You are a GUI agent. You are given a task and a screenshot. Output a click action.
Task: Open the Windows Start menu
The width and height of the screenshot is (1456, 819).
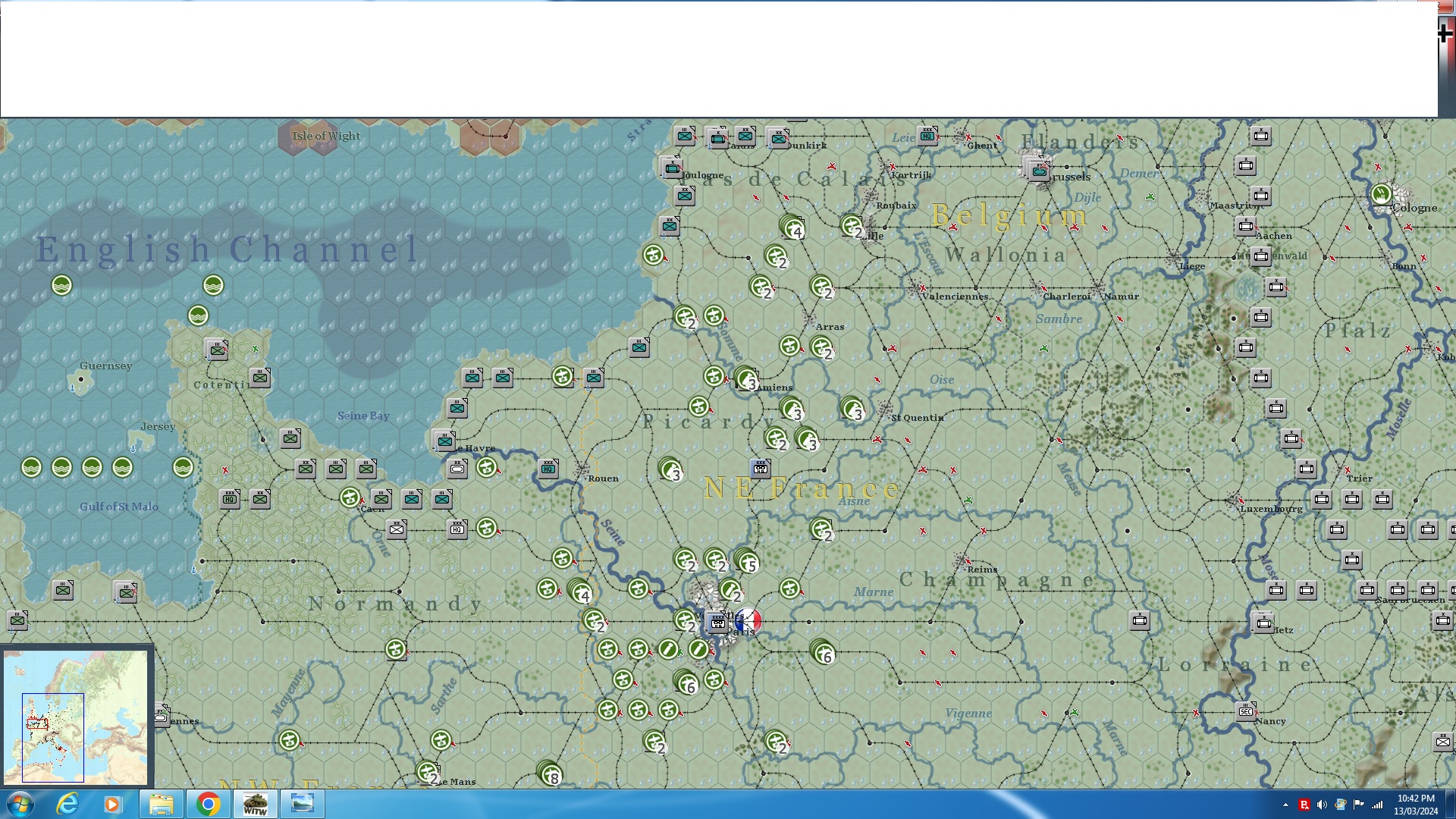click(20, 804)
